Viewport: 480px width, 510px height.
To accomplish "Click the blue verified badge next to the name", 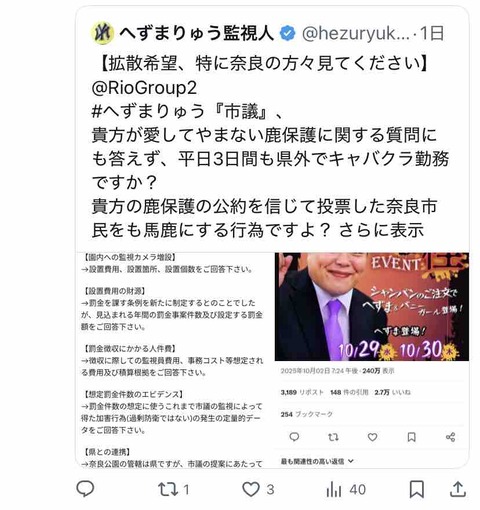I will coord(287,33).
